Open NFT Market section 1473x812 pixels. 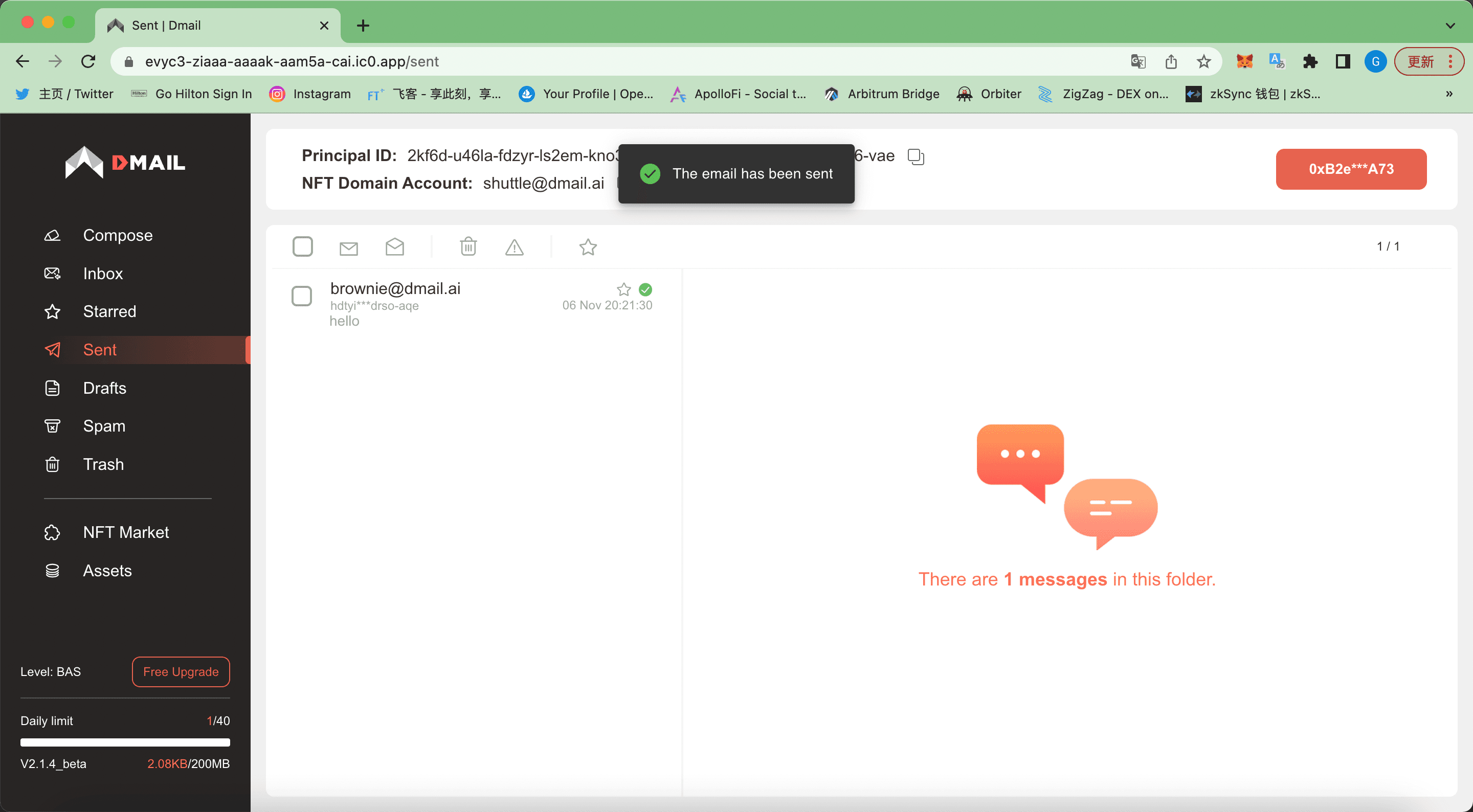125,532
